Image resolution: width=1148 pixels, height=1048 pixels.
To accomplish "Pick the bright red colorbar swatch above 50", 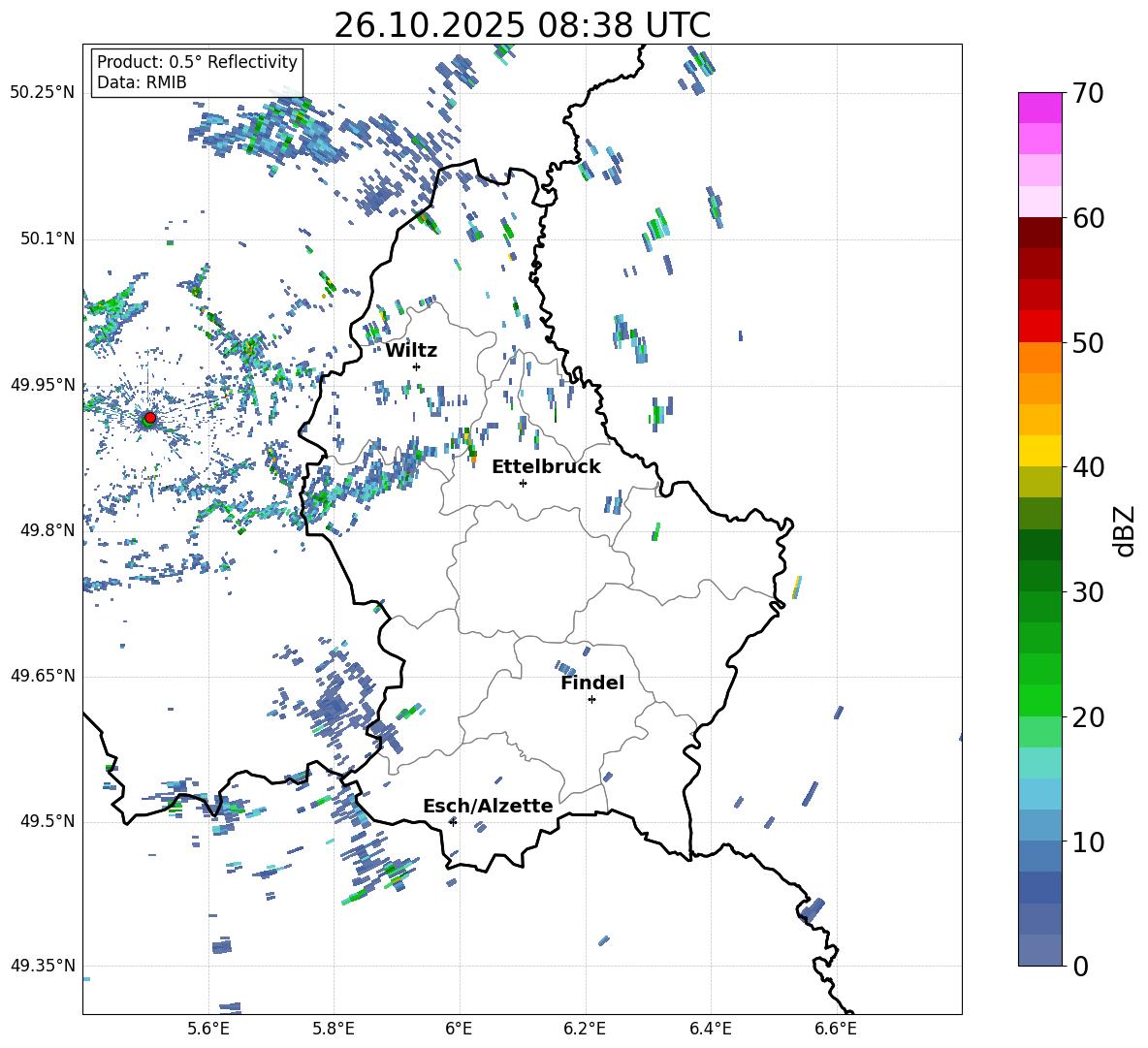I will pos(1040,326).
